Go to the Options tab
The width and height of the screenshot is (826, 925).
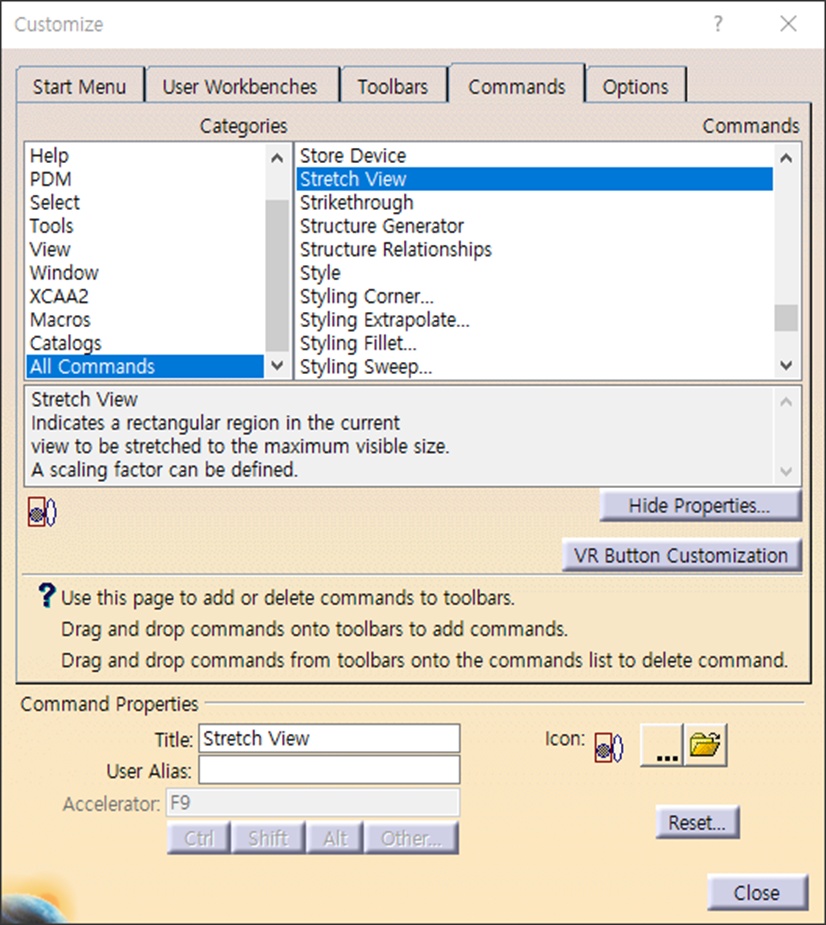point(635,86)
